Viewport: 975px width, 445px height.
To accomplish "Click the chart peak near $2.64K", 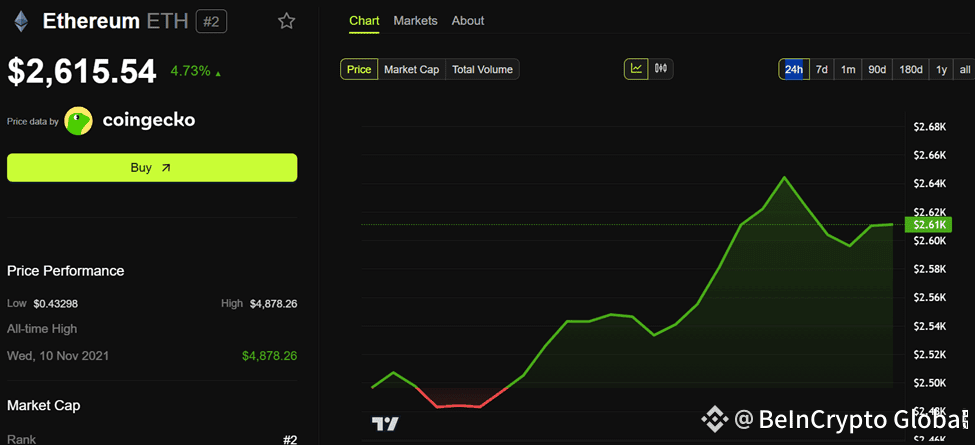I will [x=785, y=178].
